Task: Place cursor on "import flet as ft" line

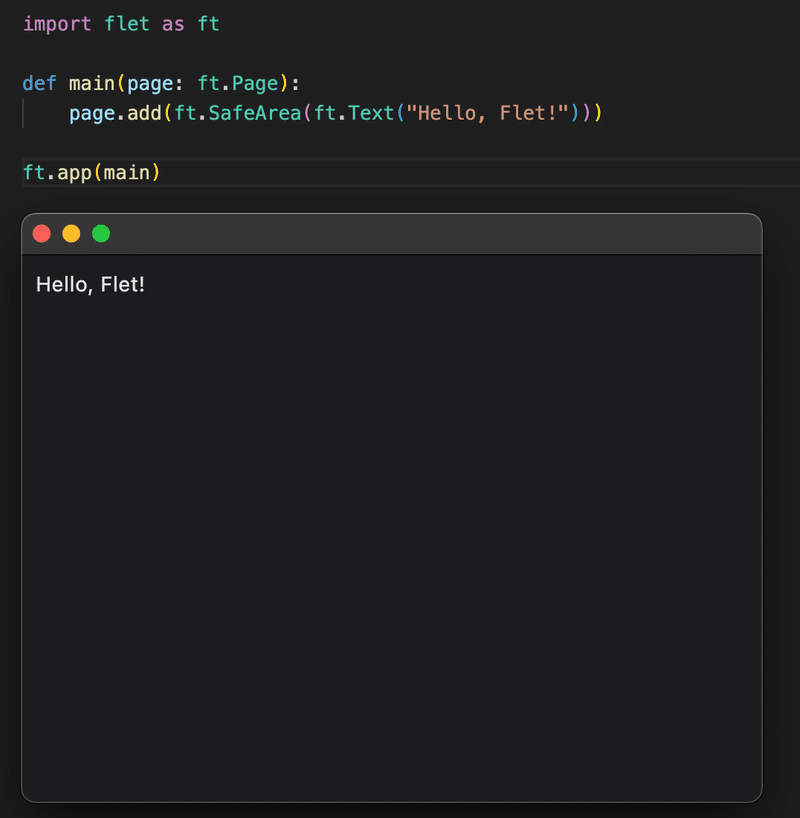Action: click(121, 24)
